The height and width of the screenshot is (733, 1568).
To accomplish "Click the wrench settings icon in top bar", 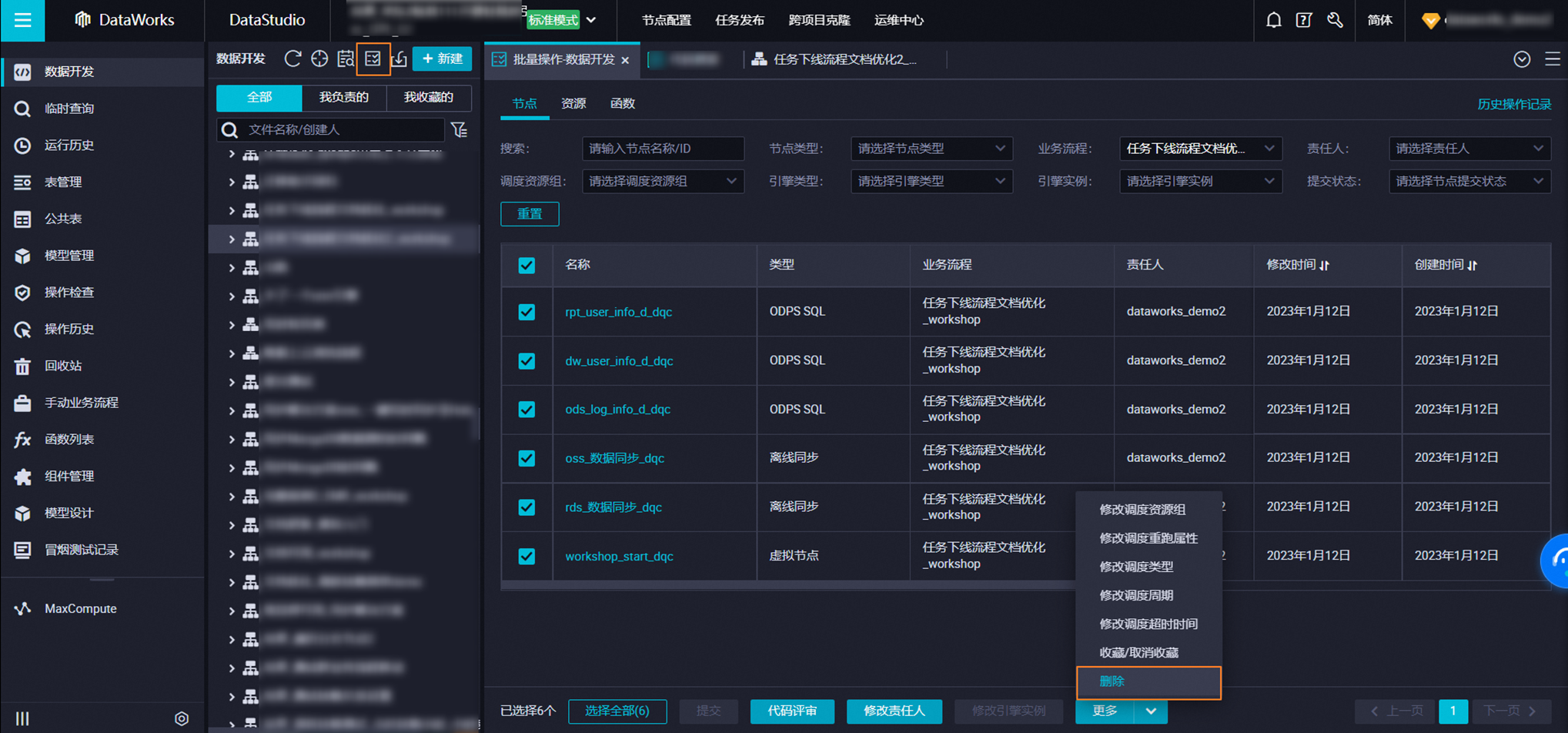I will pos(1336,20).
